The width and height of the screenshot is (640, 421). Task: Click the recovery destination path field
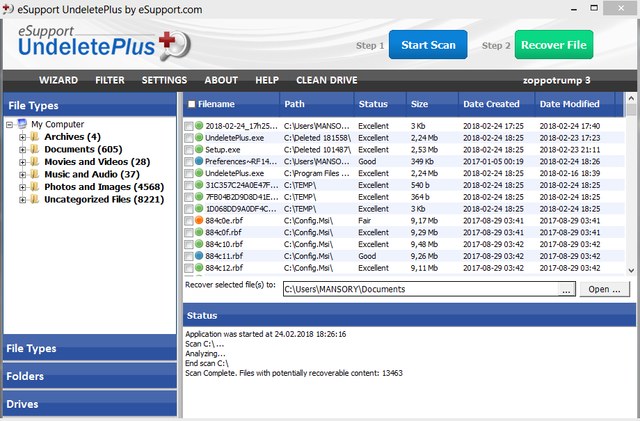coord(418,290)
